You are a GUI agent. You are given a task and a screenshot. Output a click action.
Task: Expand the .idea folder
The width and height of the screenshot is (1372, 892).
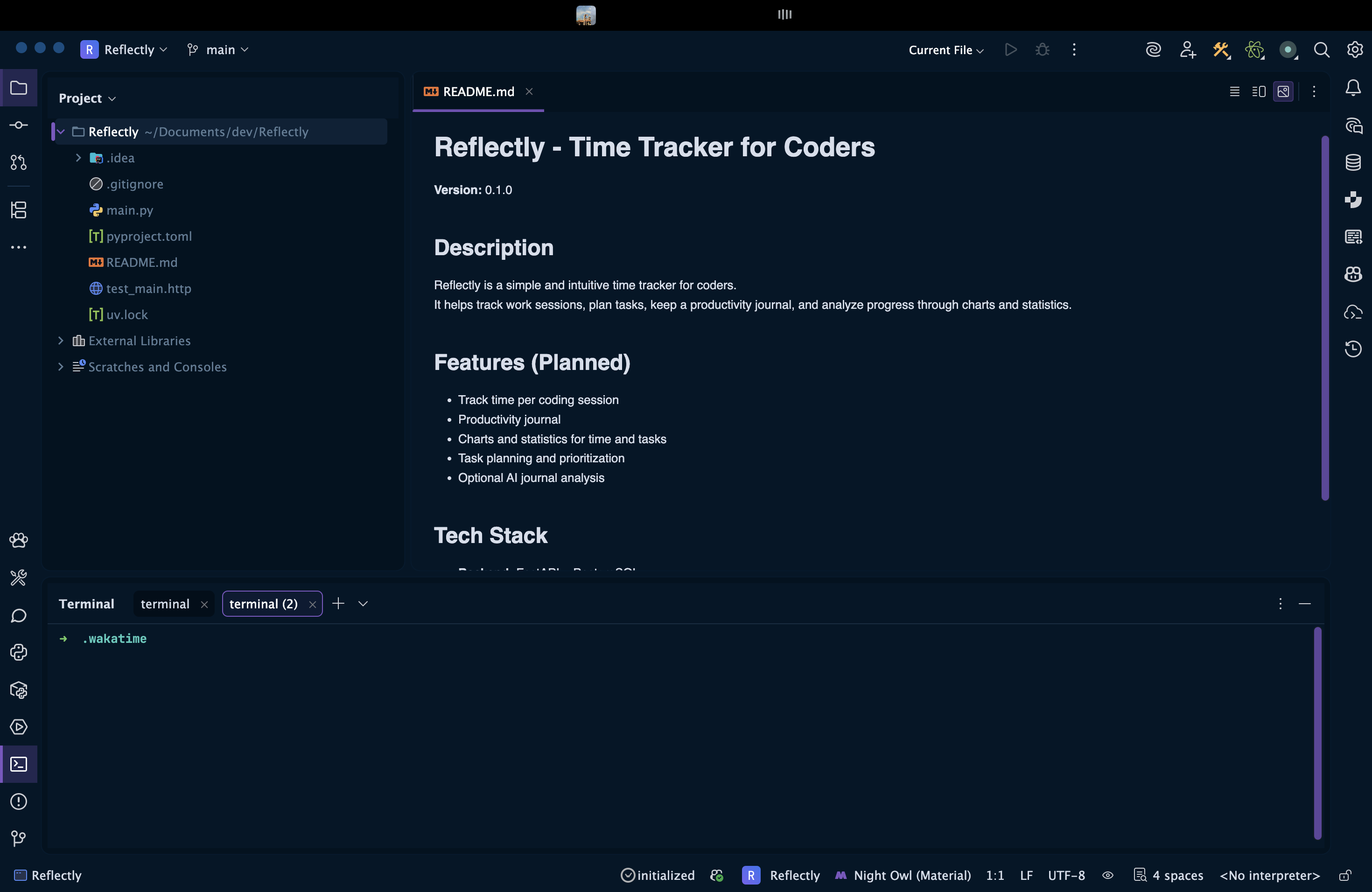pyautogui.click(x=78, y=158)
